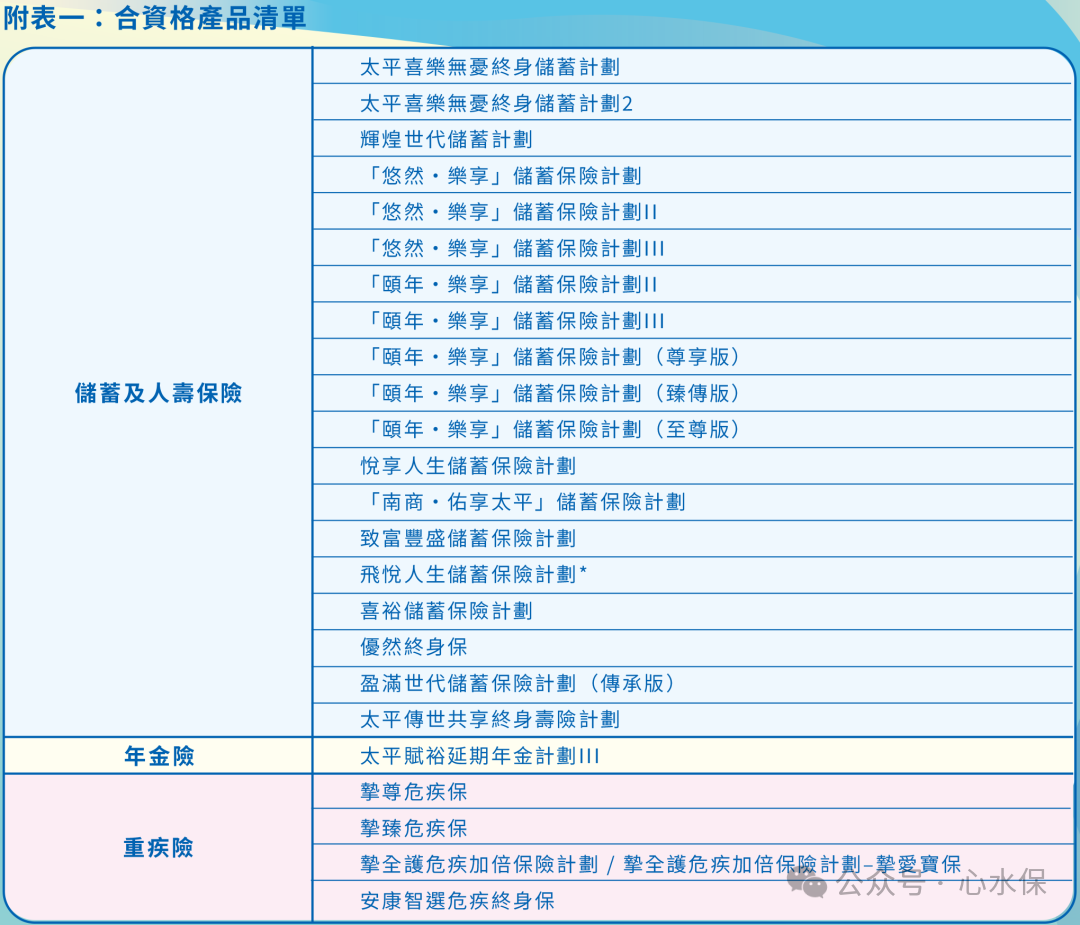Select the category cell 年金險
Image resolution: width=1080 pixels, height=925 pixels.
158,756
